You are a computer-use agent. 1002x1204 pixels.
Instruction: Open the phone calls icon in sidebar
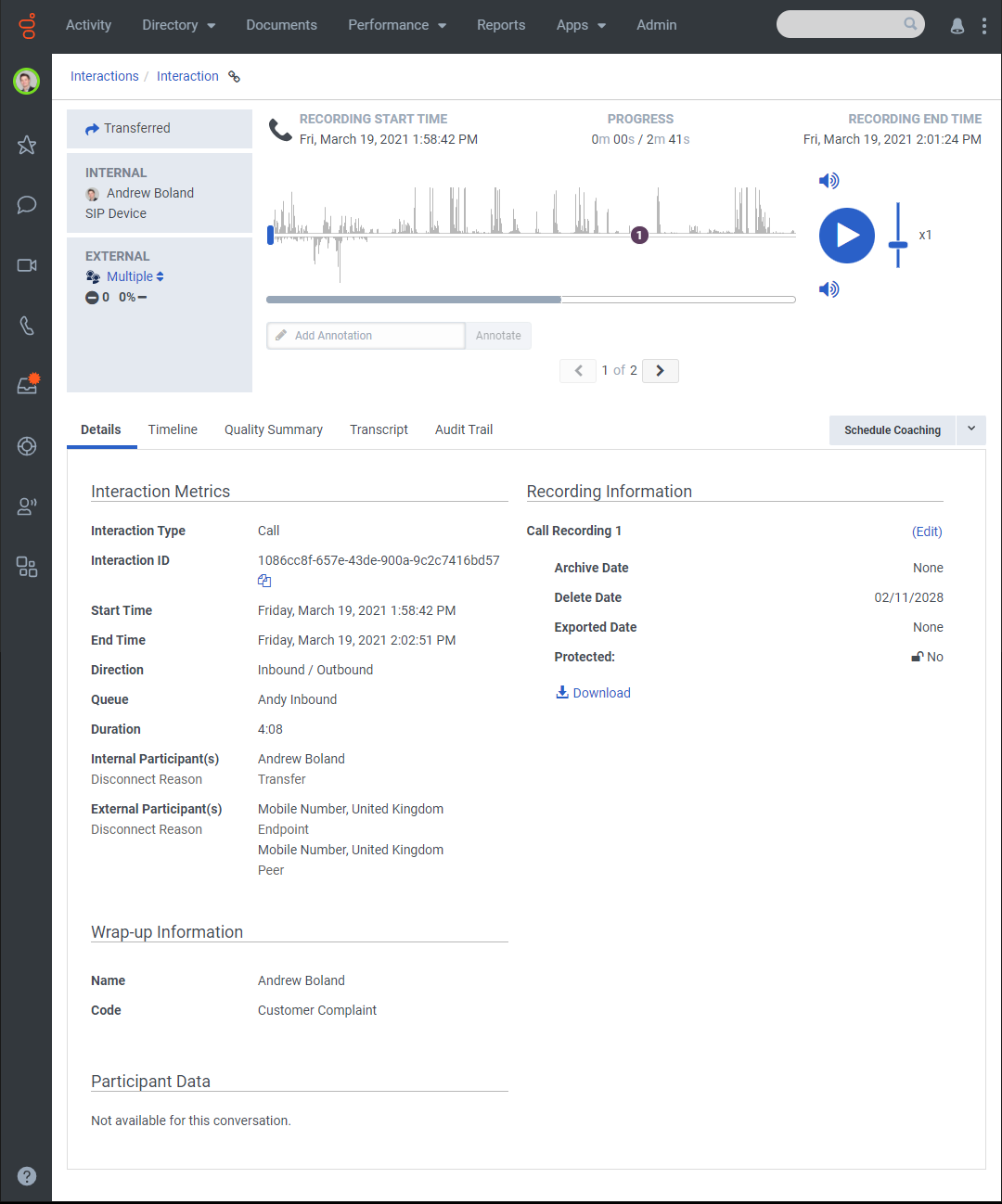pyautogui.click(x=27, y=326)
